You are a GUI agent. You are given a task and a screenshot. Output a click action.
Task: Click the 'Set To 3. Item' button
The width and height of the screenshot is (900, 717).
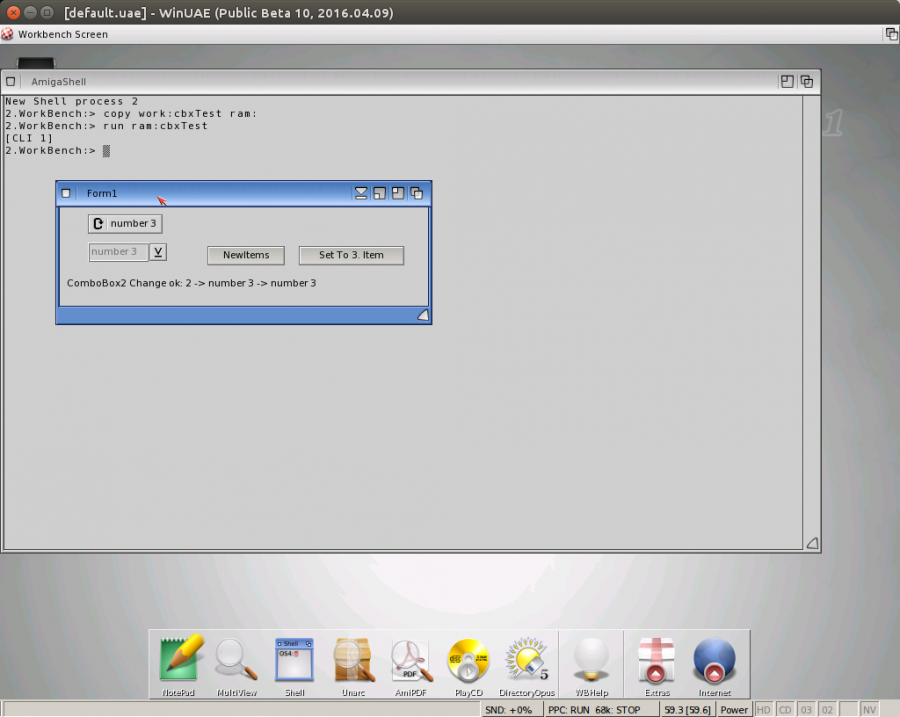click(x=351, y=255)
